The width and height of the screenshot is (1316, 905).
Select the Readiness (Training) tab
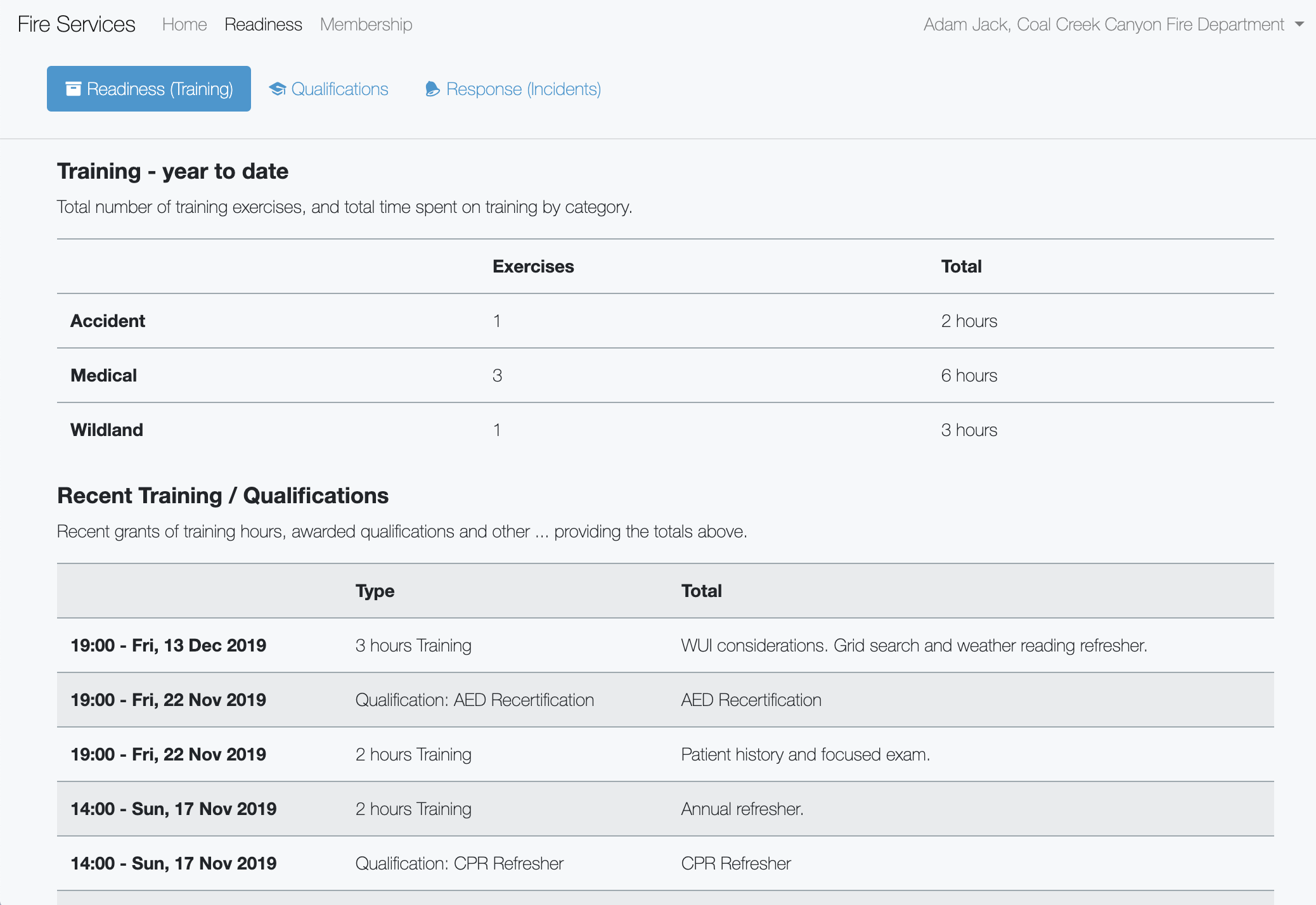148,89
